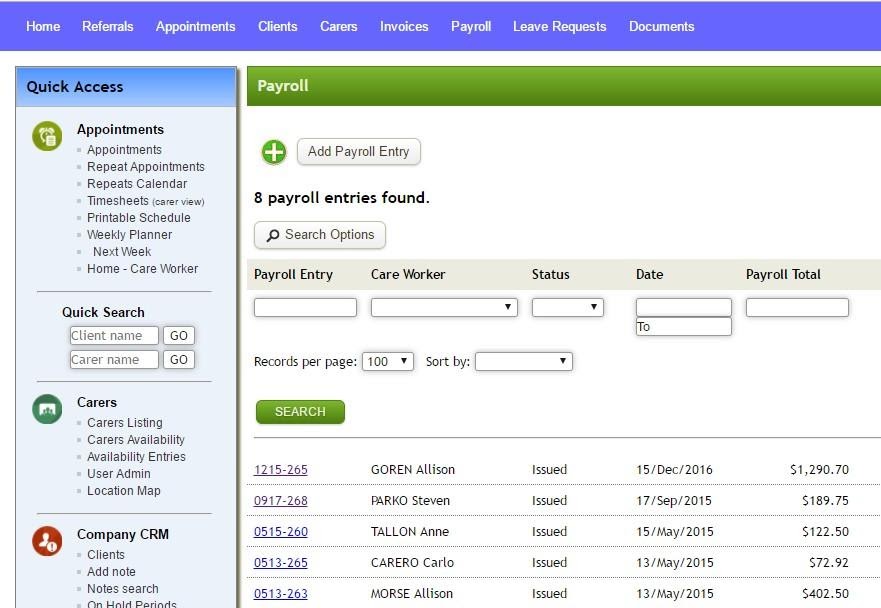Click the Payroll Entry filter field
881x608 pixels.
tap(305, 306)
